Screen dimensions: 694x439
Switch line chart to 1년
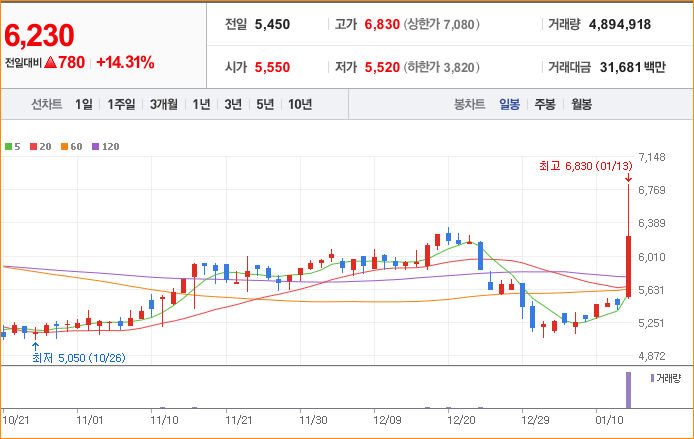(201, 104)
